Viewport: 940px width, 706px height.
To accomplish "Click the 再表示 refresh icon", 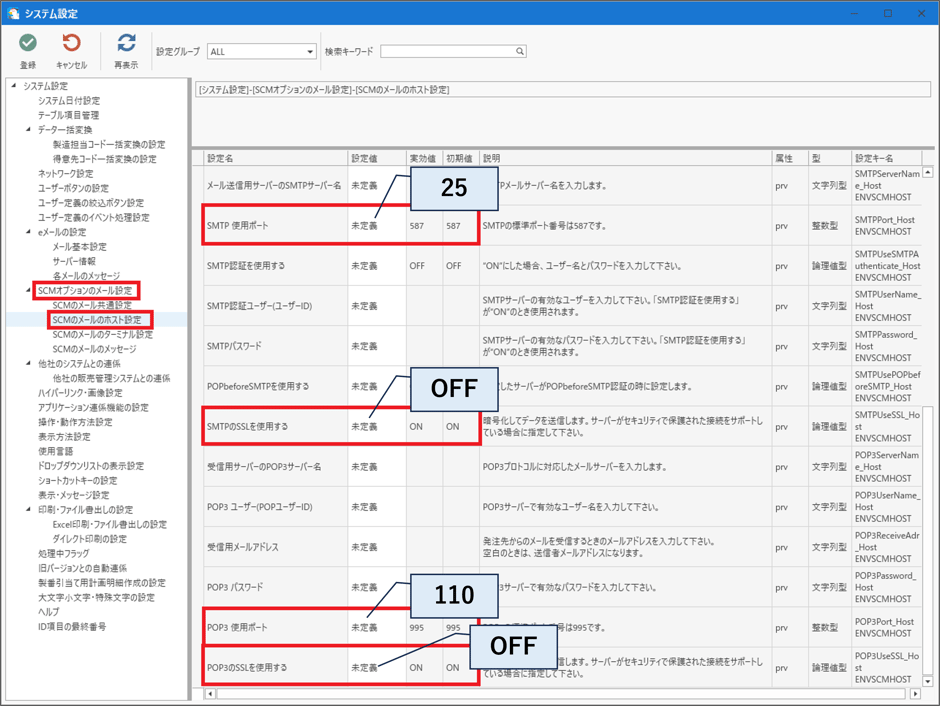I will pos(126,43).
